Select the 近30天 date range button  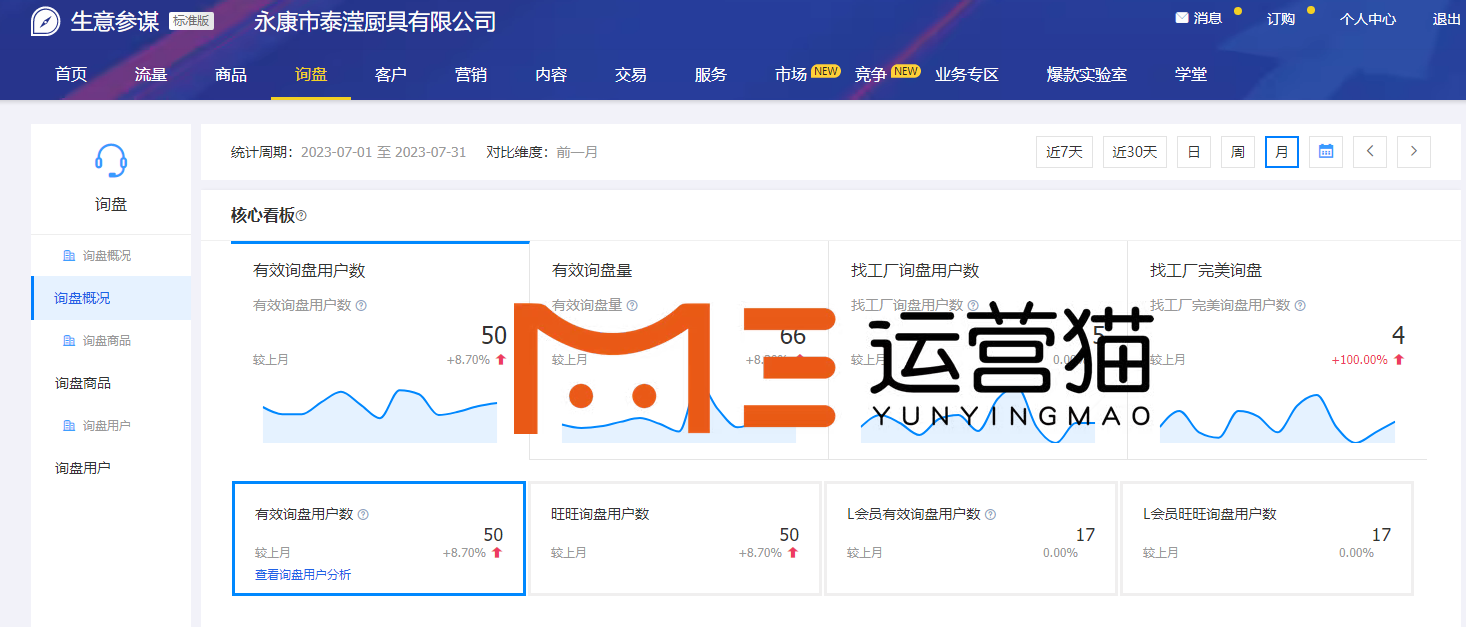pyautogui.click(x=1135, y=152)
